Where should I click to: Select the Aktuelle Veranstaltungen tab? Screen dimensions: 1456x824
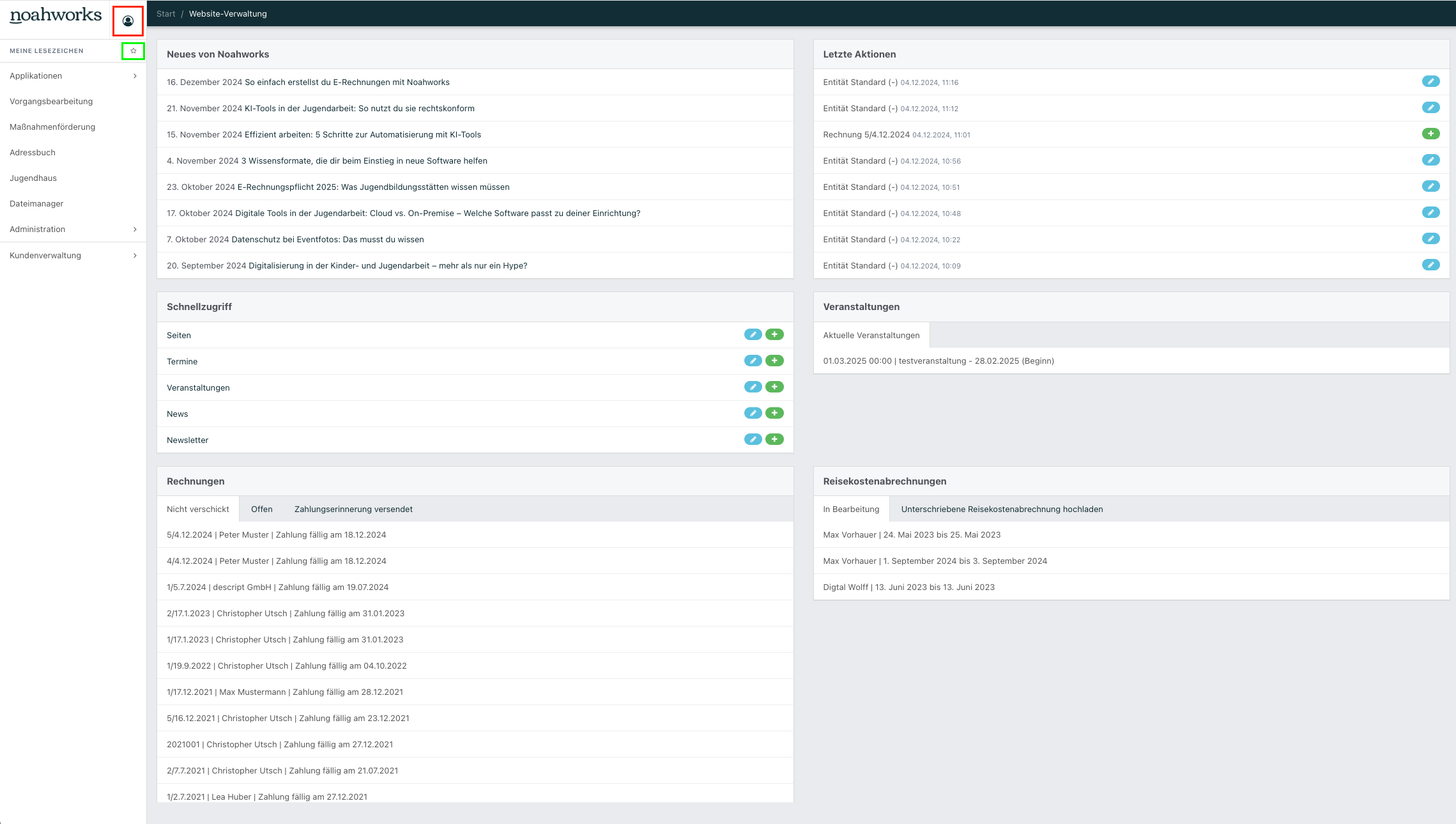pyautogui.click(x=871, y=336)
